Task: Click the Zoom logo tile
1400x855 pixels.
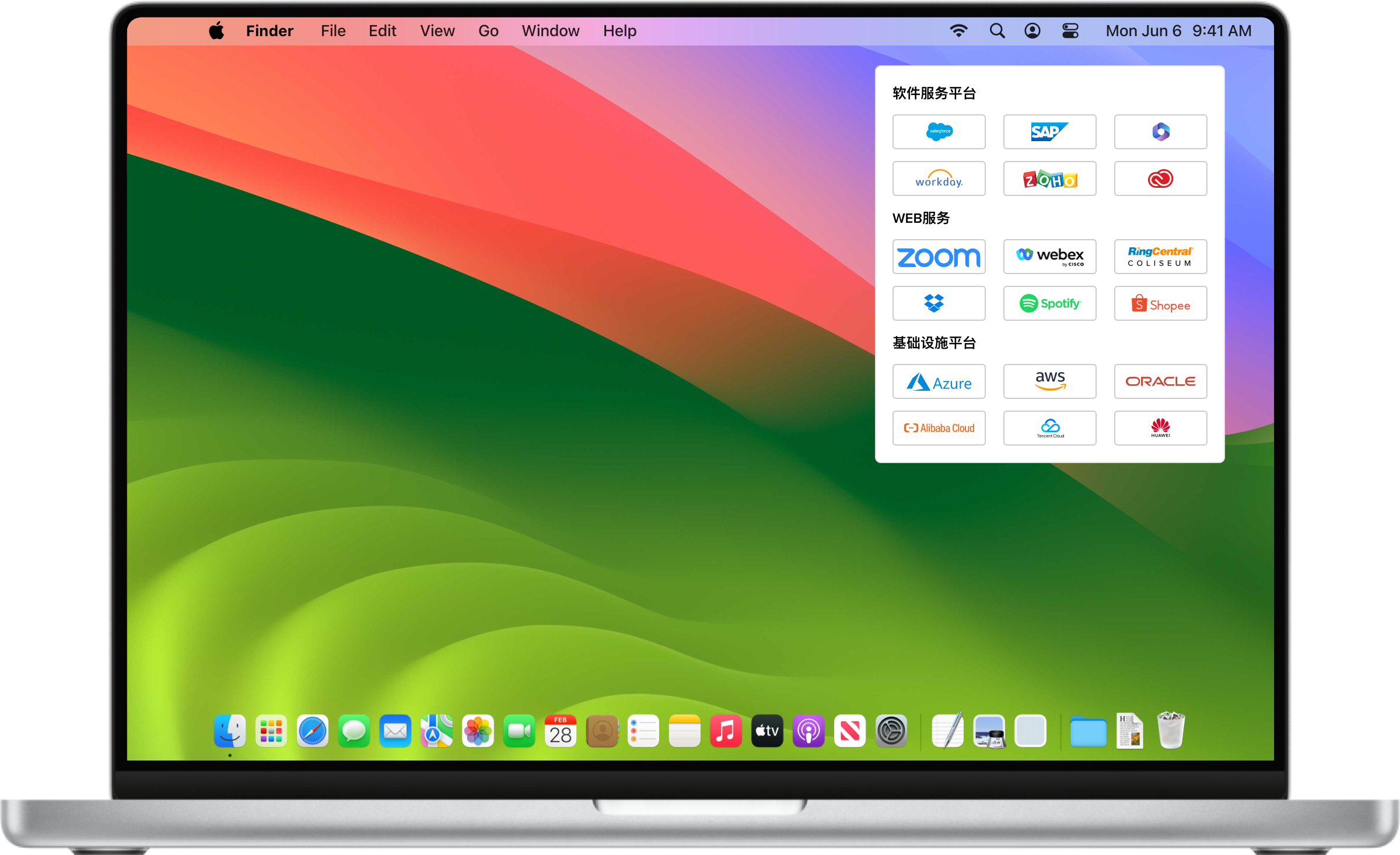Action: pos(939,257)
